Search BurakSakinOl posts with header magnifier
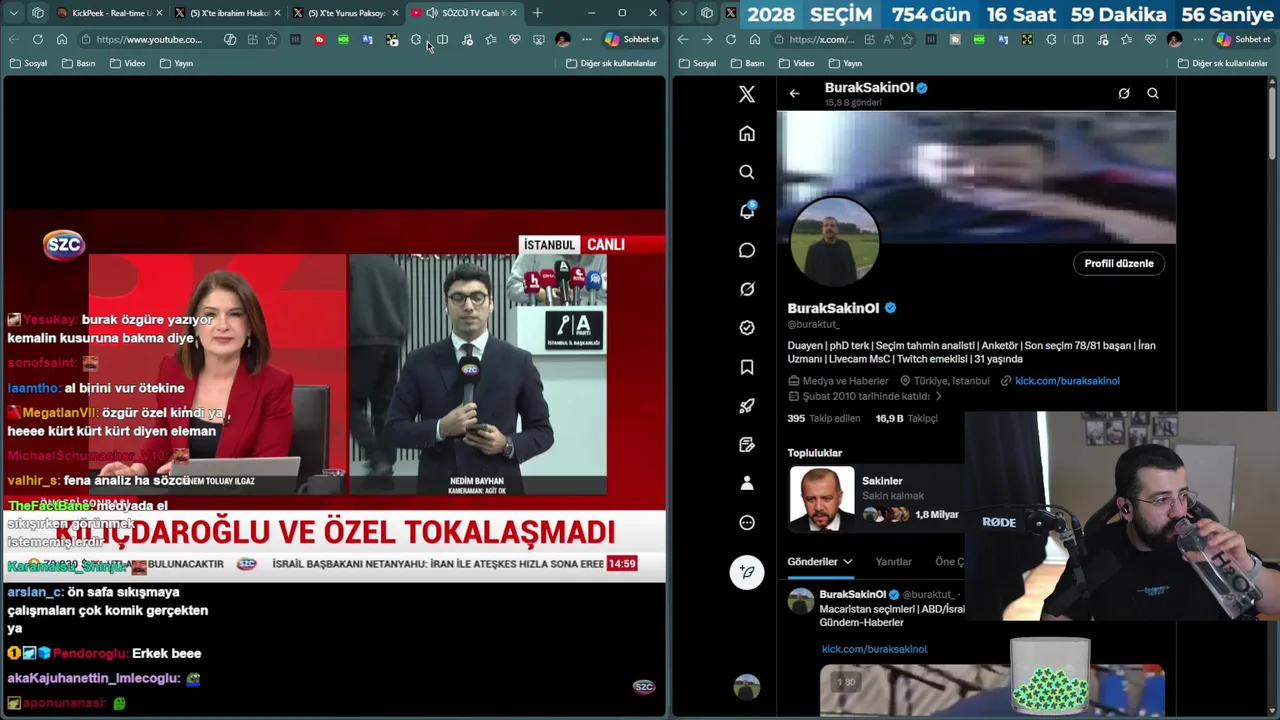This screenshot has height=720, width=1280. tap(1153, 93)
